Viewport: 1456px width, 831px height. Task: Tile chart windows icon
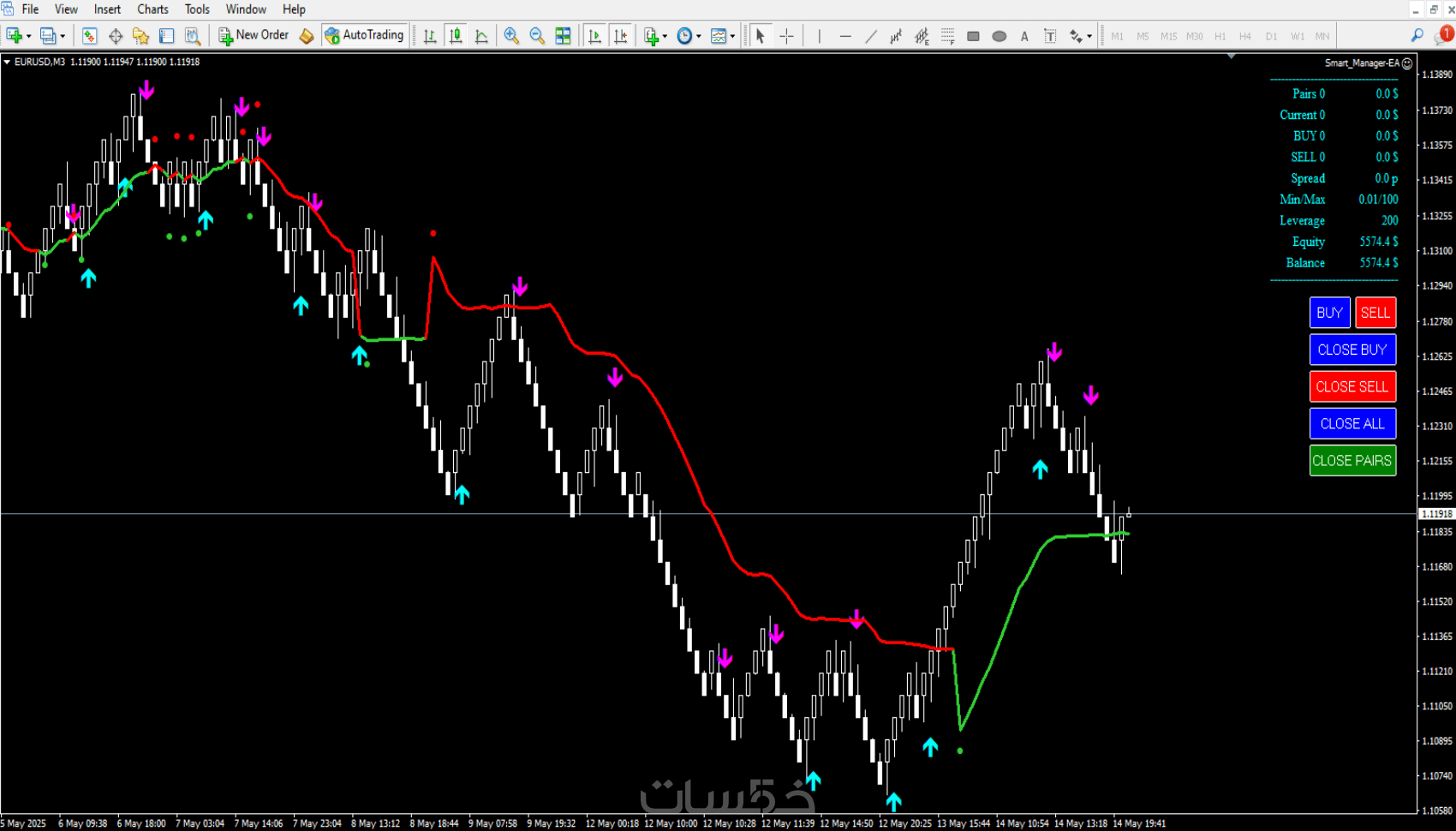coord(563,35)
